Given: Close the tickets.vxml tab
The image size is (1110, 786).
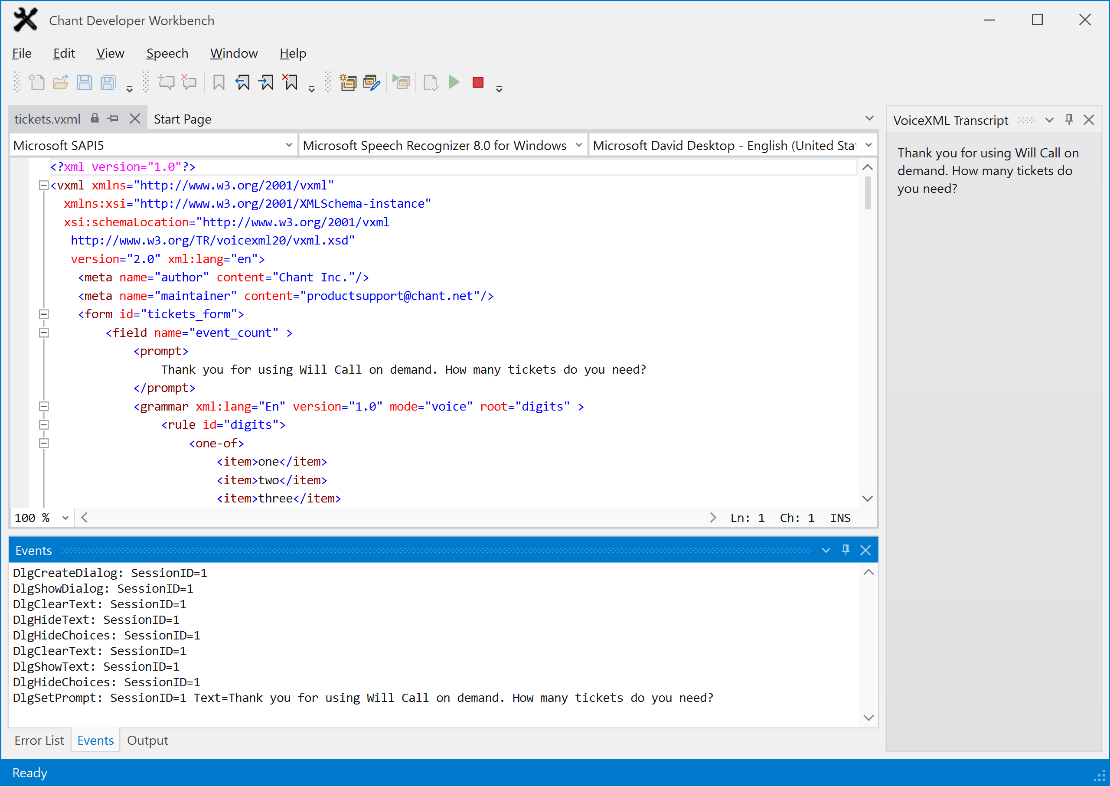Looking at the screenshot, I should click(135, 118).
